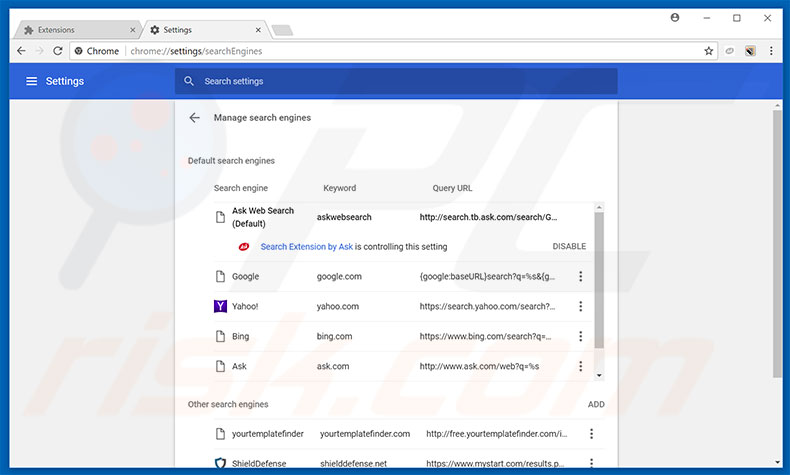Open more actions for Bing search engine
This screenshot has width=790, height=475.
pyautogui.click(x=580, y=336)
